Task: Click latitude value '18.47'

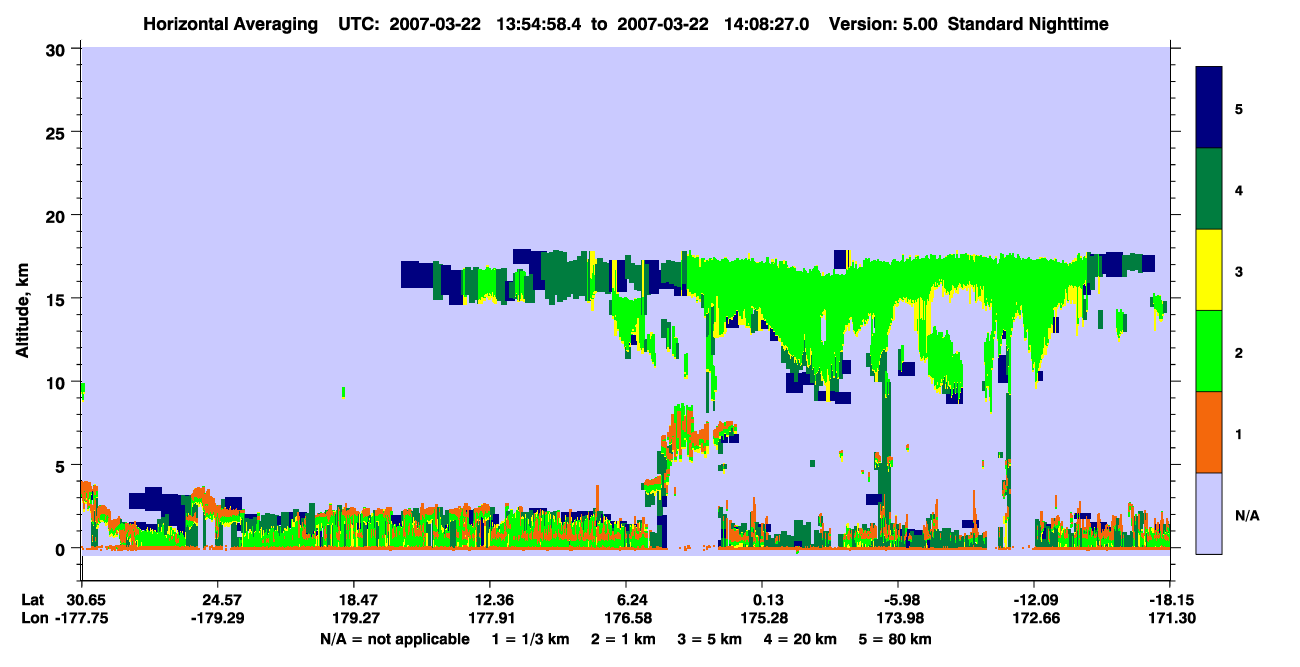Action: point(354,600)
